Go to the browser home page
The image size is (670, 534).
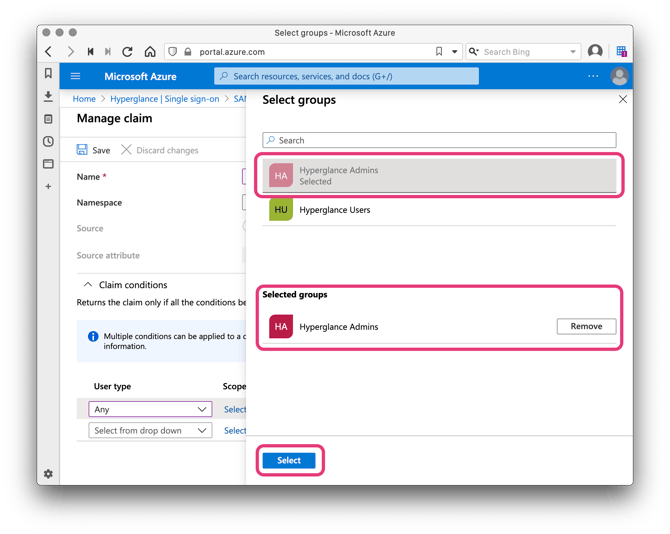150,52
